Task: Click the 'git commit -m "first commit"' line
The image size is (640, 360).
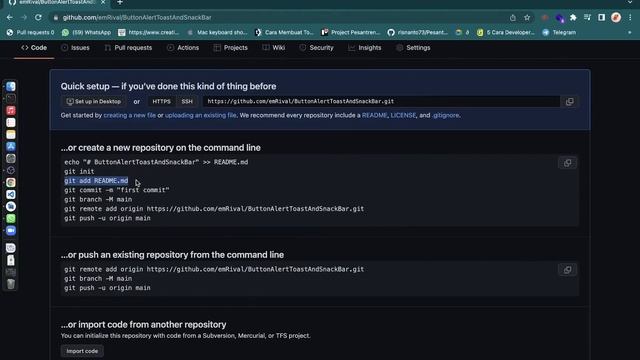Action: tap(116, 190)
